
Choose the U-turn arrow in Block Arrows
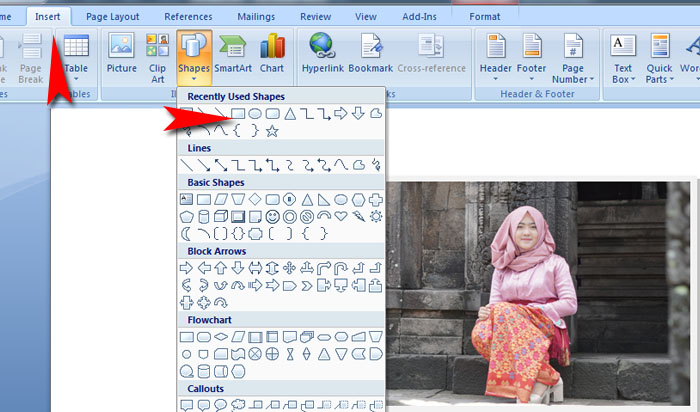click(341, 268)
